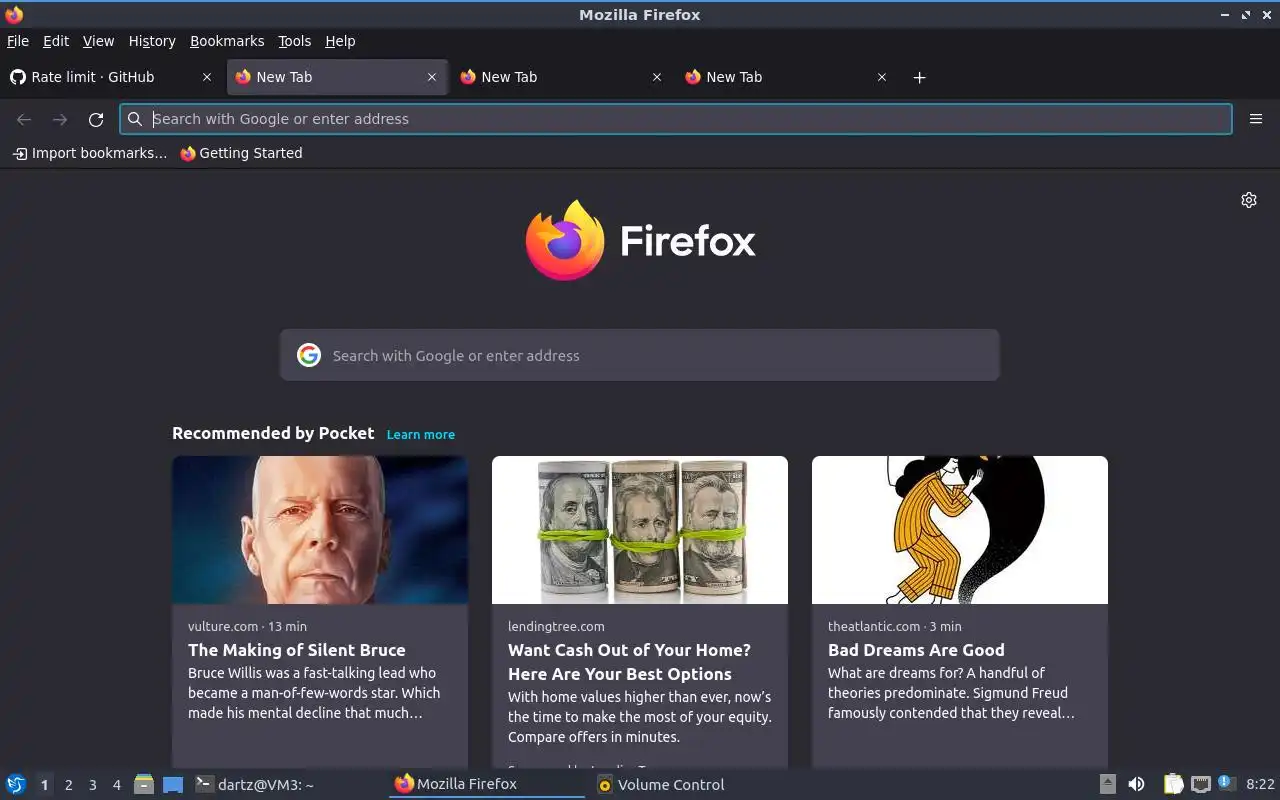1280x800 pixels.
Task: Open Getting Started bookmark
Action: click(241, 153)
